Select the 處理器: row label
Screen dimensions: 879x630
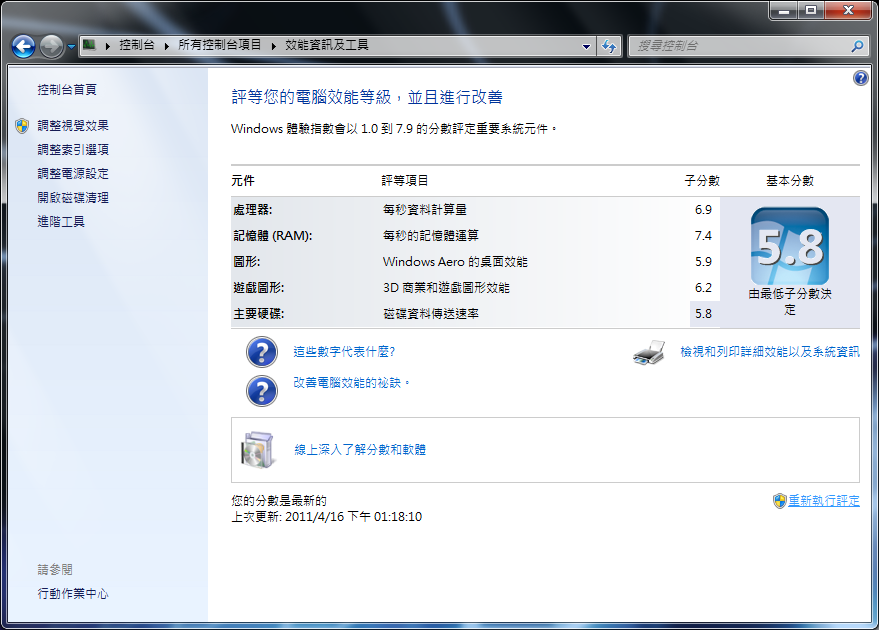253,210
